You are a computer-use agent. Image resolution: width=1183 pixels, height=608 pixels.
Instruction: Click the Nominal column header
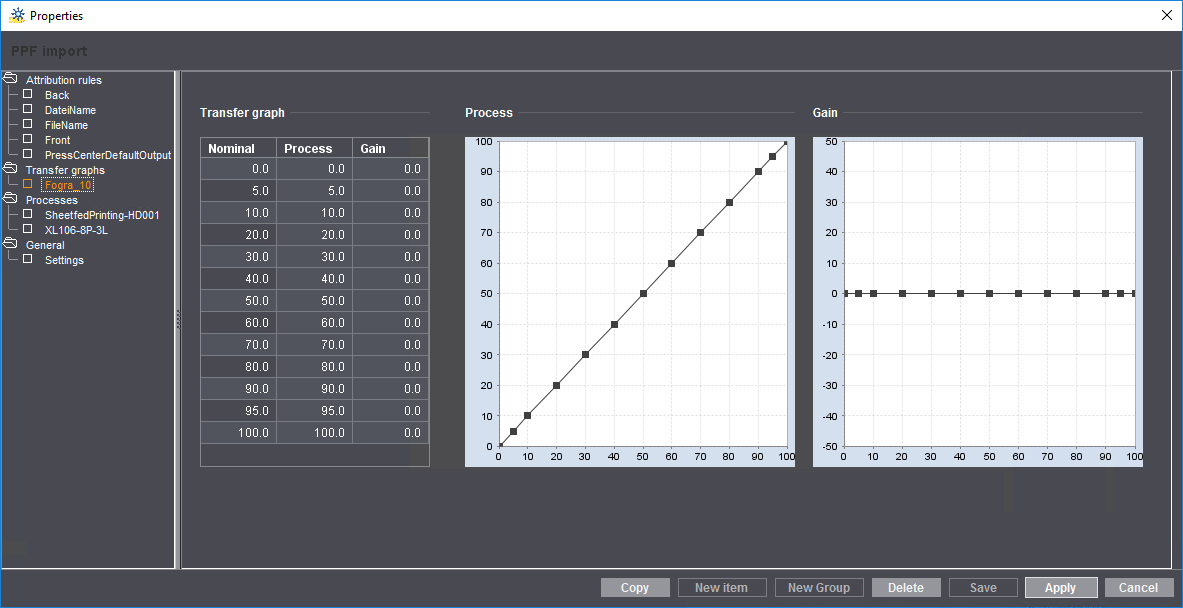tap(238, 148)
